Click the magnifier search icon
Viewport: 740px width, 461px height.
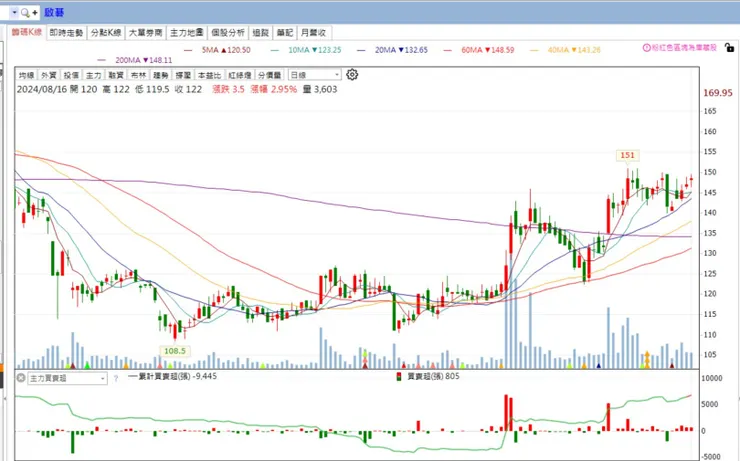click(25, 13)
